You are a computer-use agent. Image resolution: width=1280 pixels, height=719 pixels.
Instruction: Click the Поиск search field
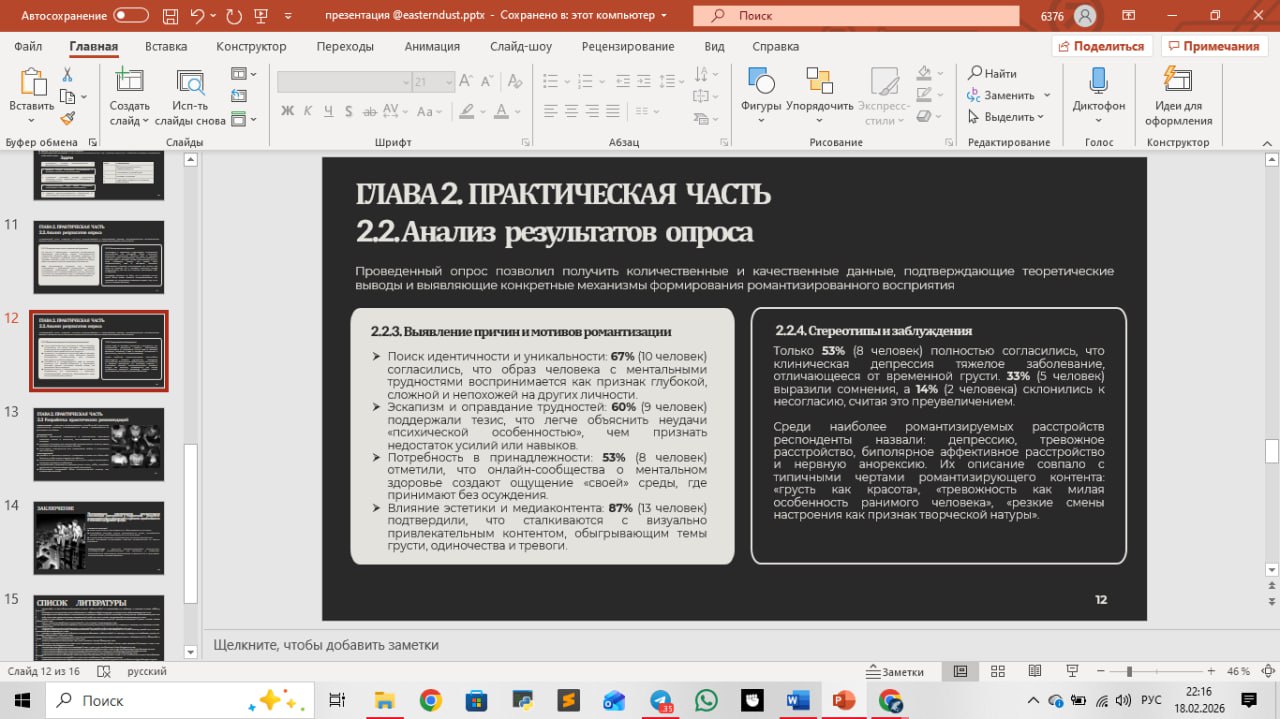click(858, 16)
